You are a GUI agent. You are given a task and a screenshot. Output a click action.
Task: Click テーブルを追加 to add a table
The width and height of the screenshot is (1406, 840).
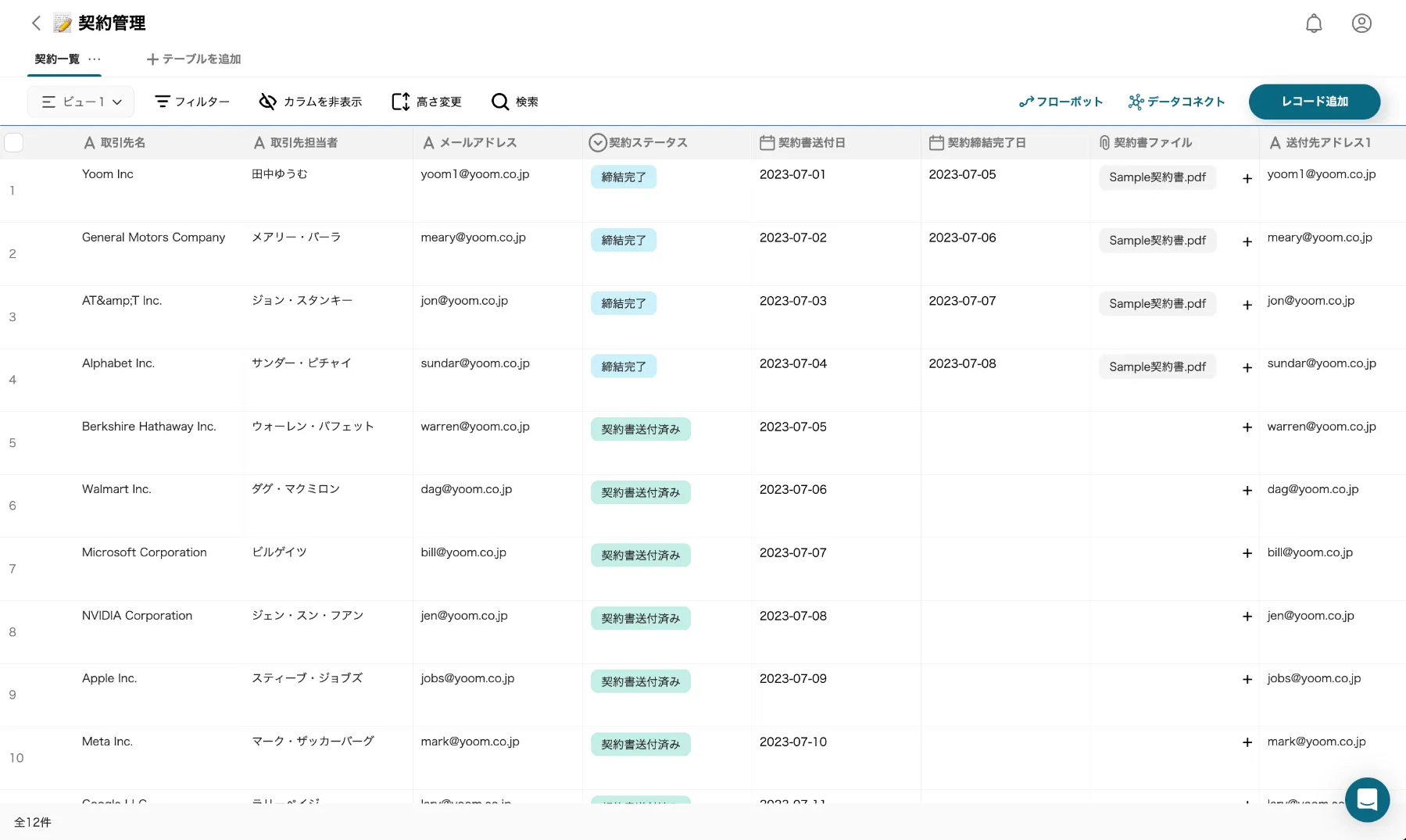pos(194,59)
